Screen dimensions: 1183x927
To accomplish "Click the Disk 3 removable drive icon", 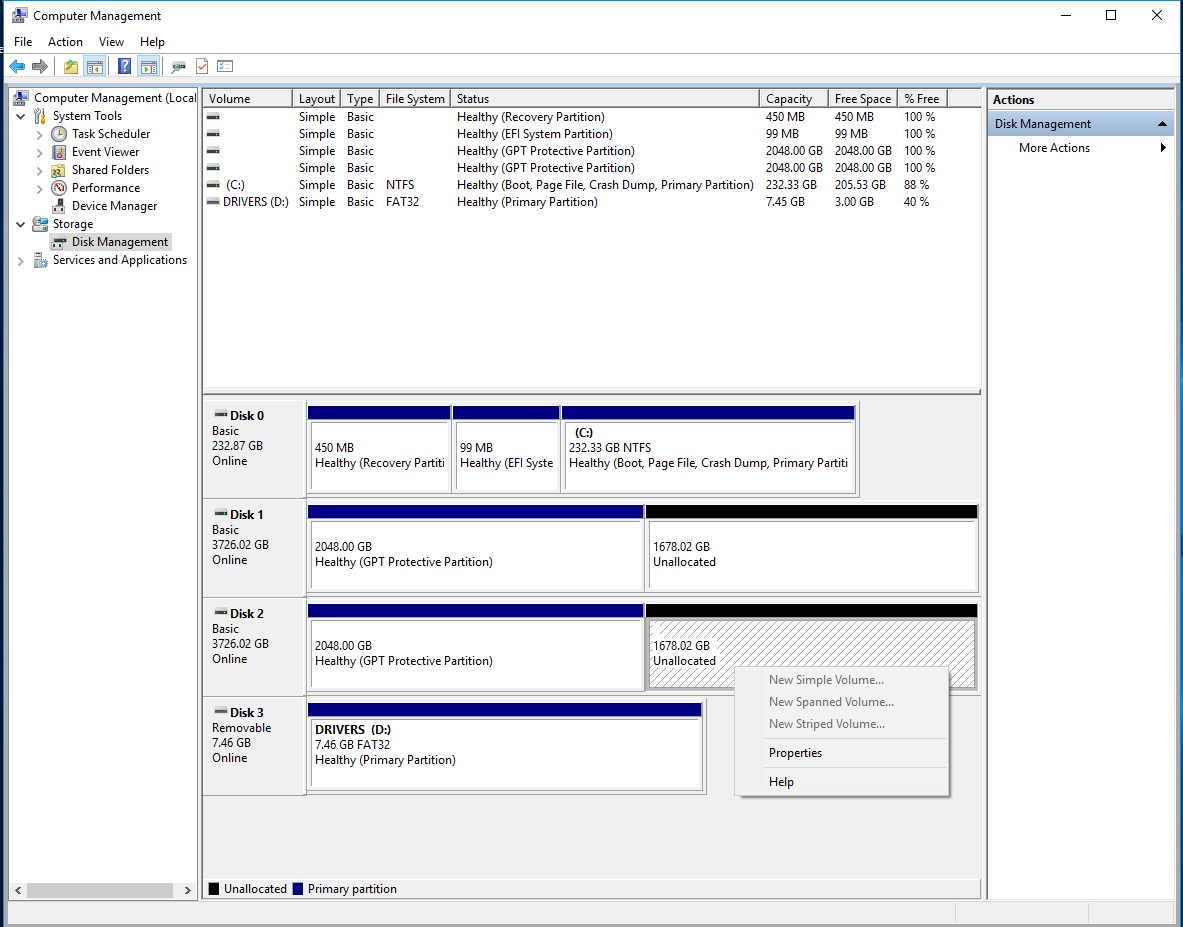I will [221, 711].
